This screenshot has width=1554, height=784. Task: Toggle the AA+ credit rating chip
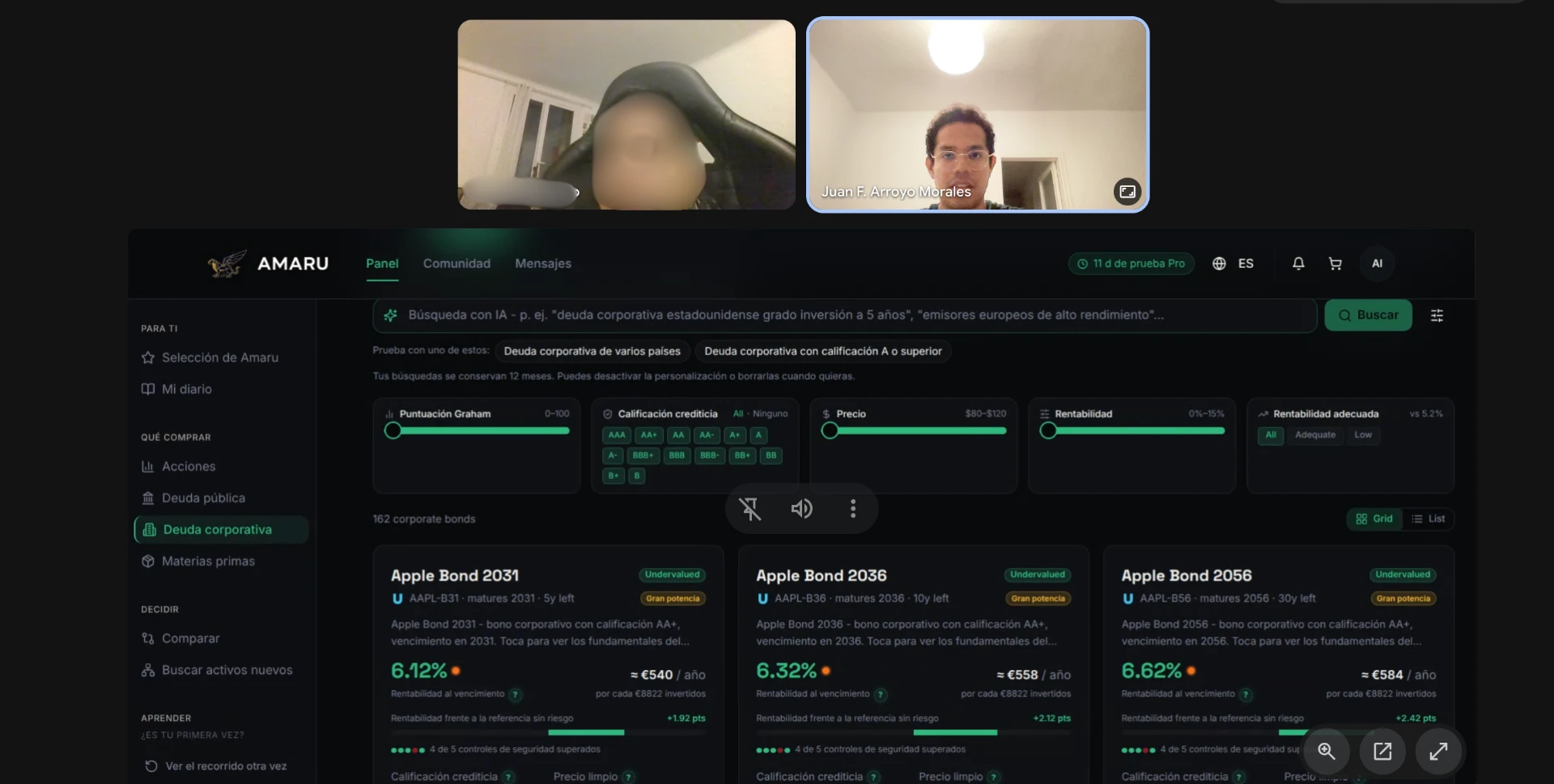[649, 435]
